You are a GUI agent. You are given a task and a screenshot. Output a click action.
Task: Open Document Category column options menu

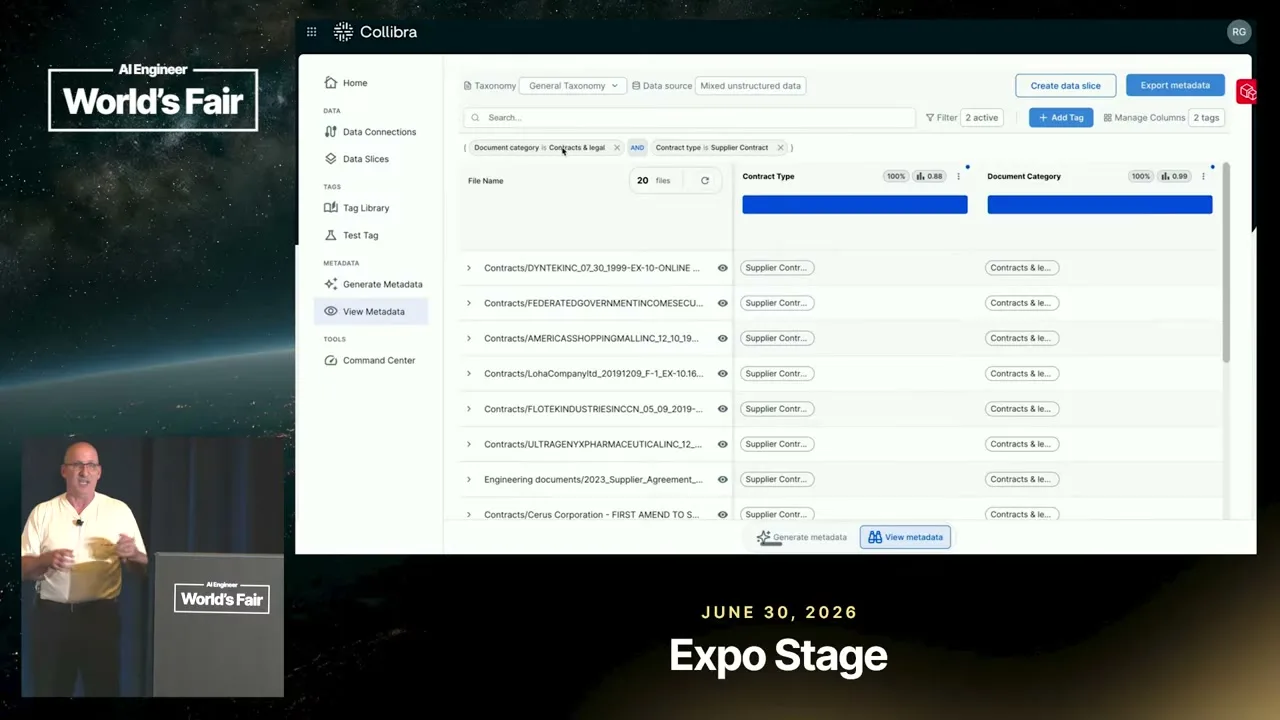pyautogui.click(x=1203, y=176)
